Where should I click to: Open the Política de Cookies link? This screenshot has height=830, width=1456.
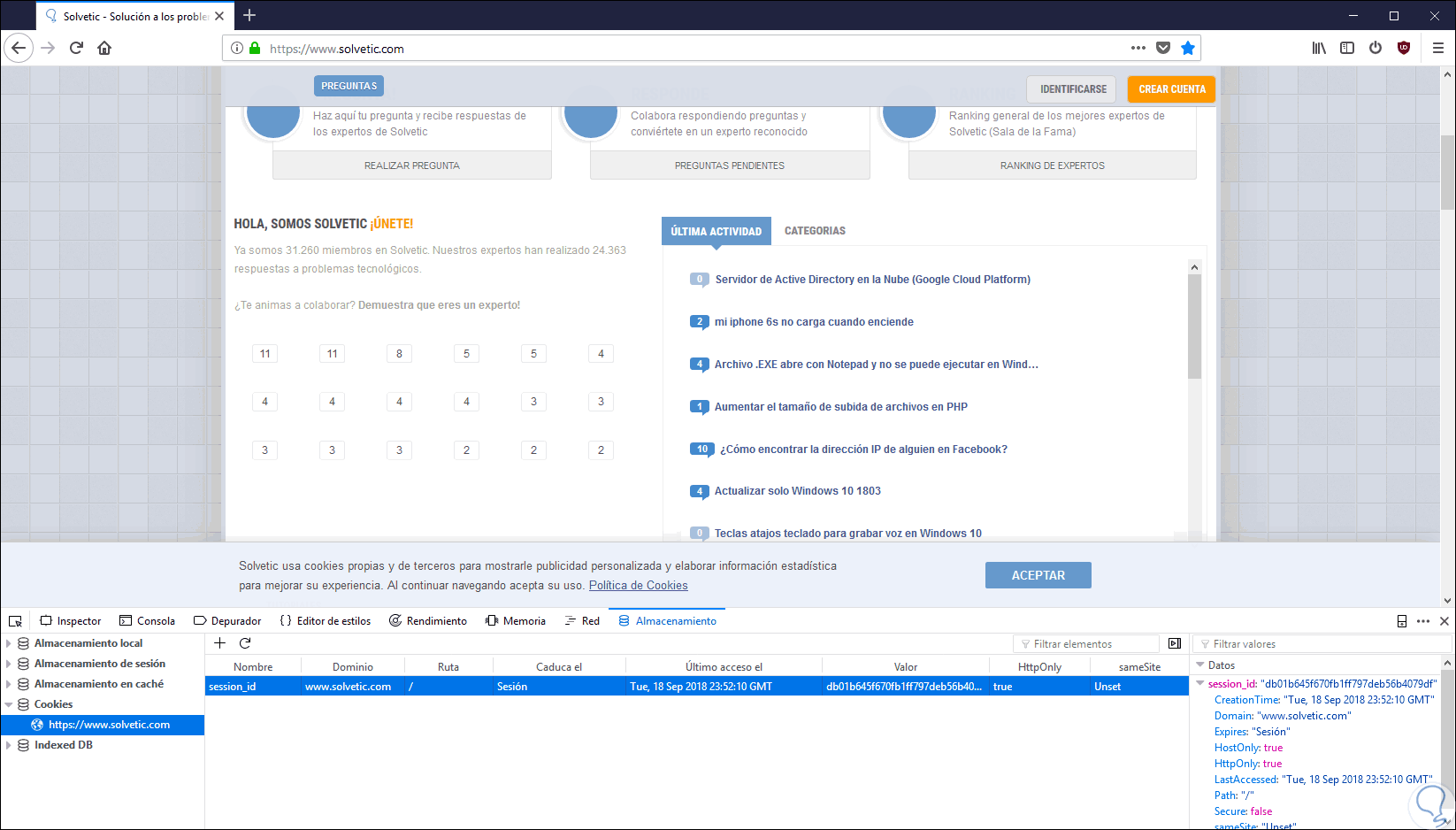(x=639, y=586)
